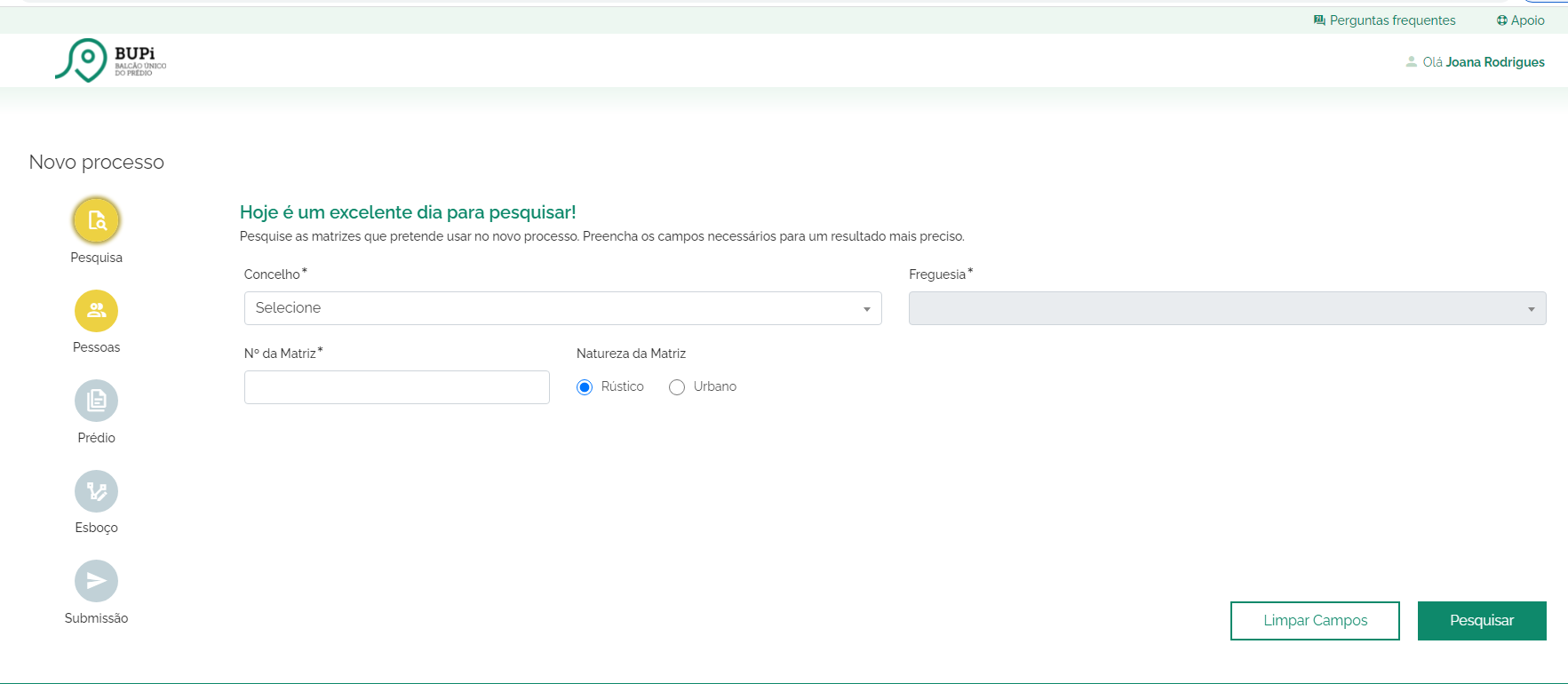Go to the Esboço step icon
The image size is (1568, 684).
click(96, 491)
